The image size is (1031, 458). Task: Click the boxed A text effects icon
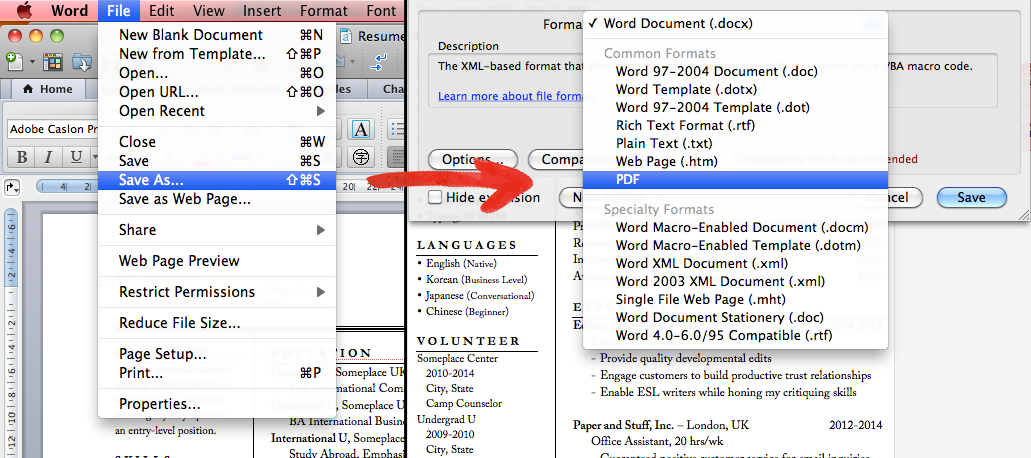coord(360,129)
